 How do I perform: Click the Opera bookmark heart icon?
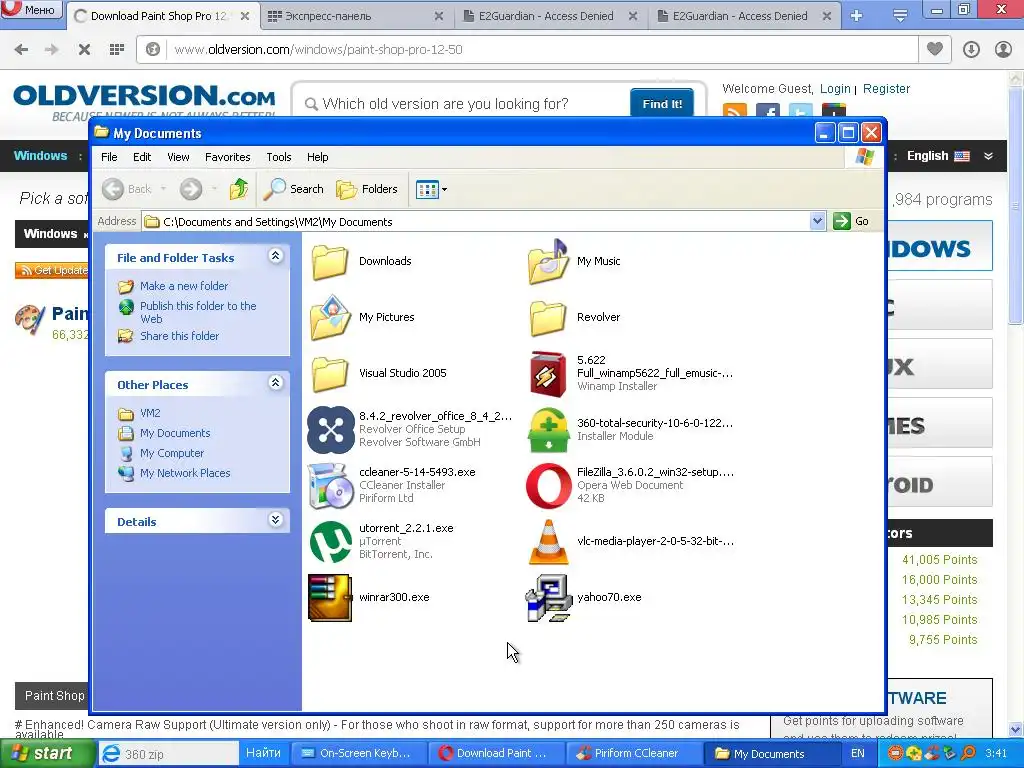935,49
